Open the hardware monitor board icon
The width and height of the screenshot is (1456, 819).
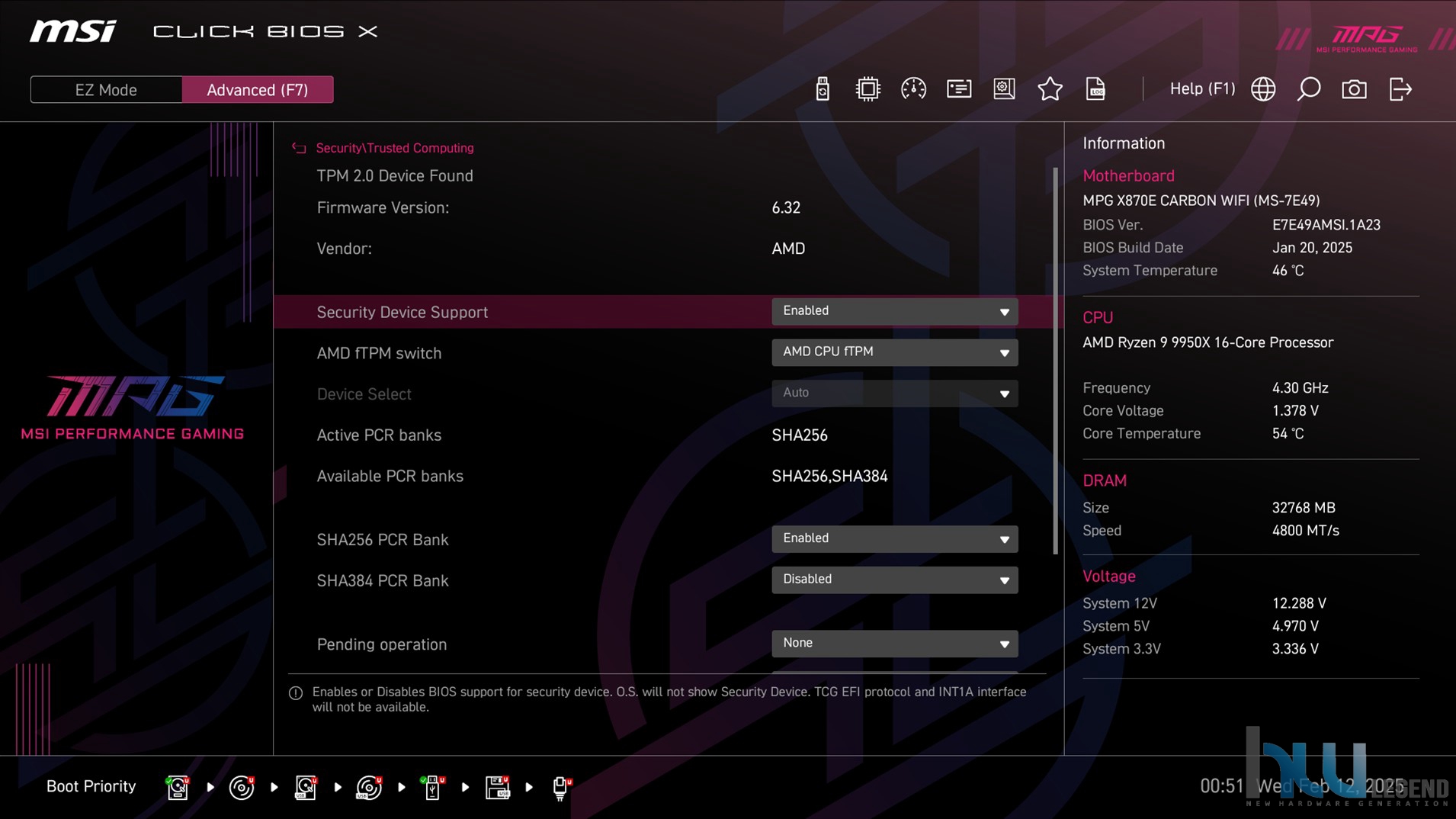[1004, 89]
